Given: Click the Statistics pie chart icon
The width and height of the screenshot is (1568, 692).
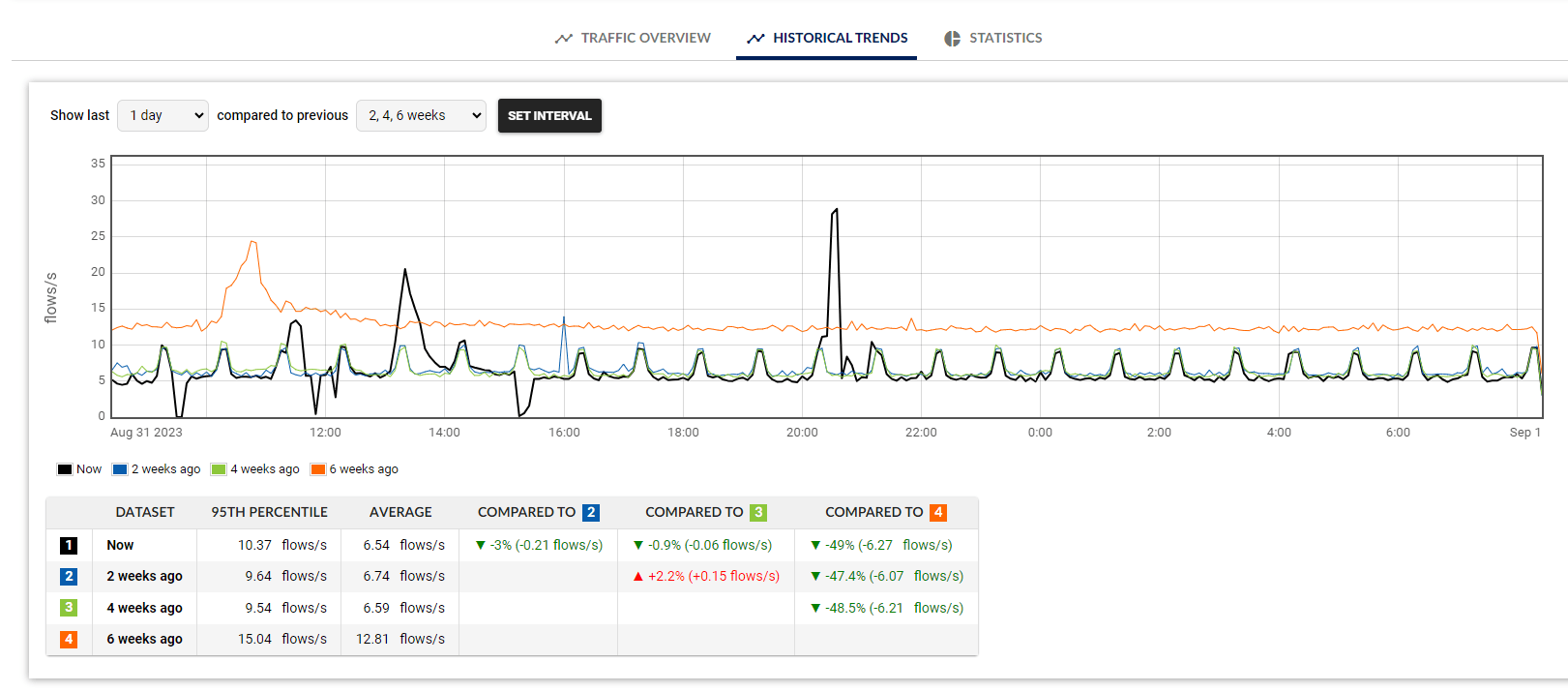Looking at the screenshot, I should click(952, 39).
